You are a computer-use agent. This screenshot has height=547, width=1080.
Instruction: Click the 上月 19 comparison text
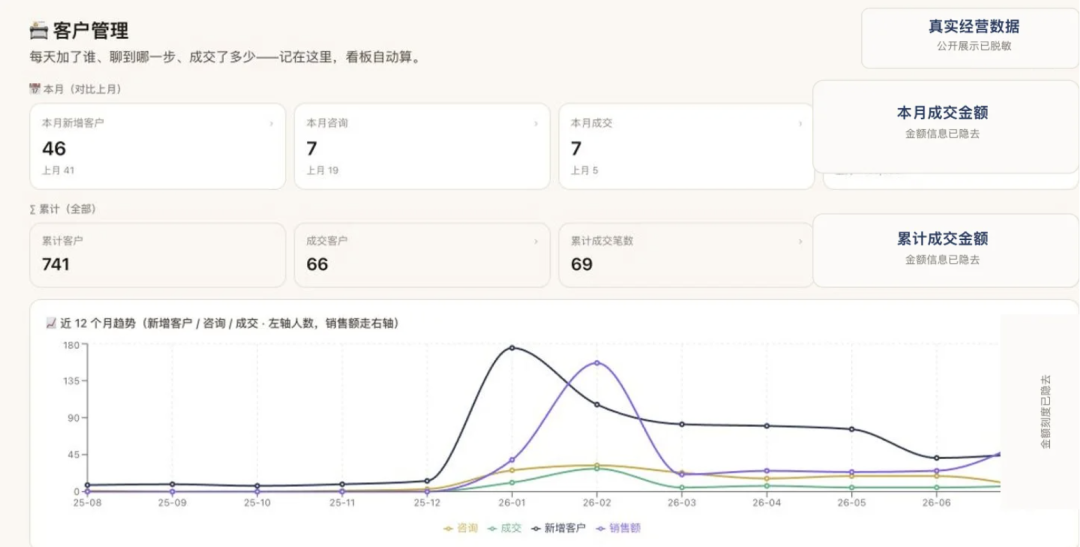322,170
